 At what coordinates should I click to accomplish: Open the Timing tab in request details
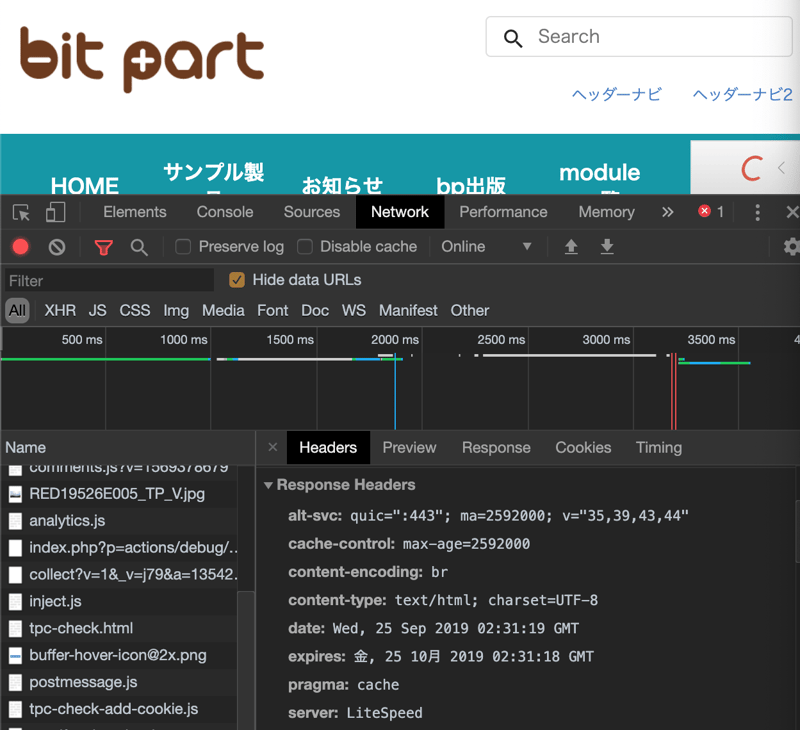coord(658,448)
